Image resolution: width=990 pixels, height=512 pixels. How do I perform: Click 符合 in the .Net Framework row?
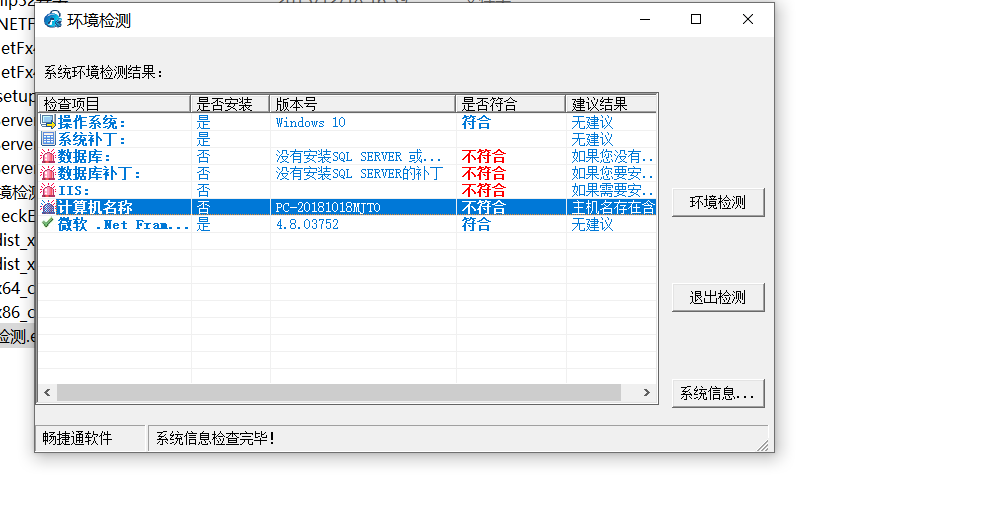pos(476,224)
